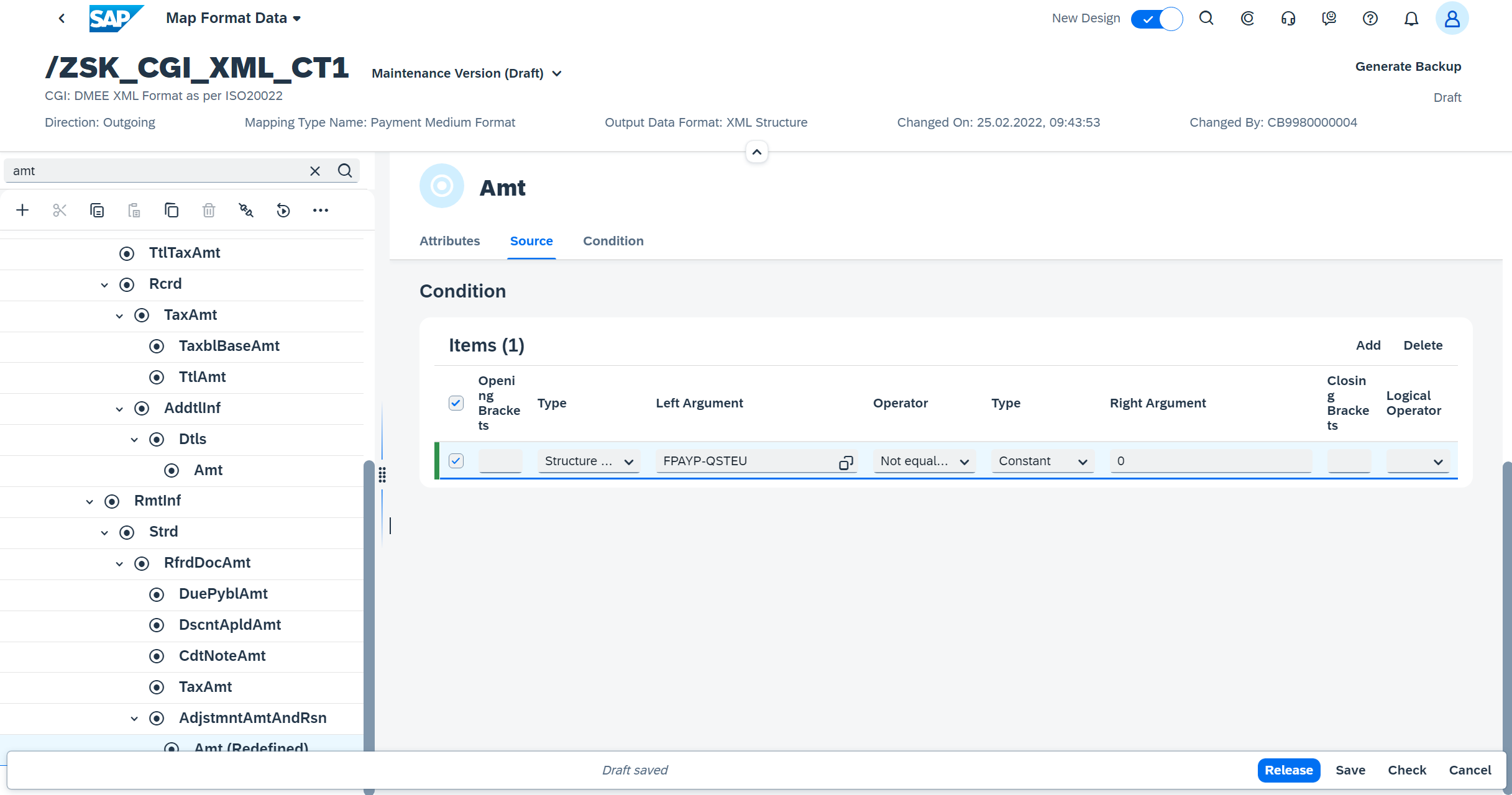Collapse the header with the up chevron
The height and width of the screenshot is (795, 1512).
[x=757, y=152]
